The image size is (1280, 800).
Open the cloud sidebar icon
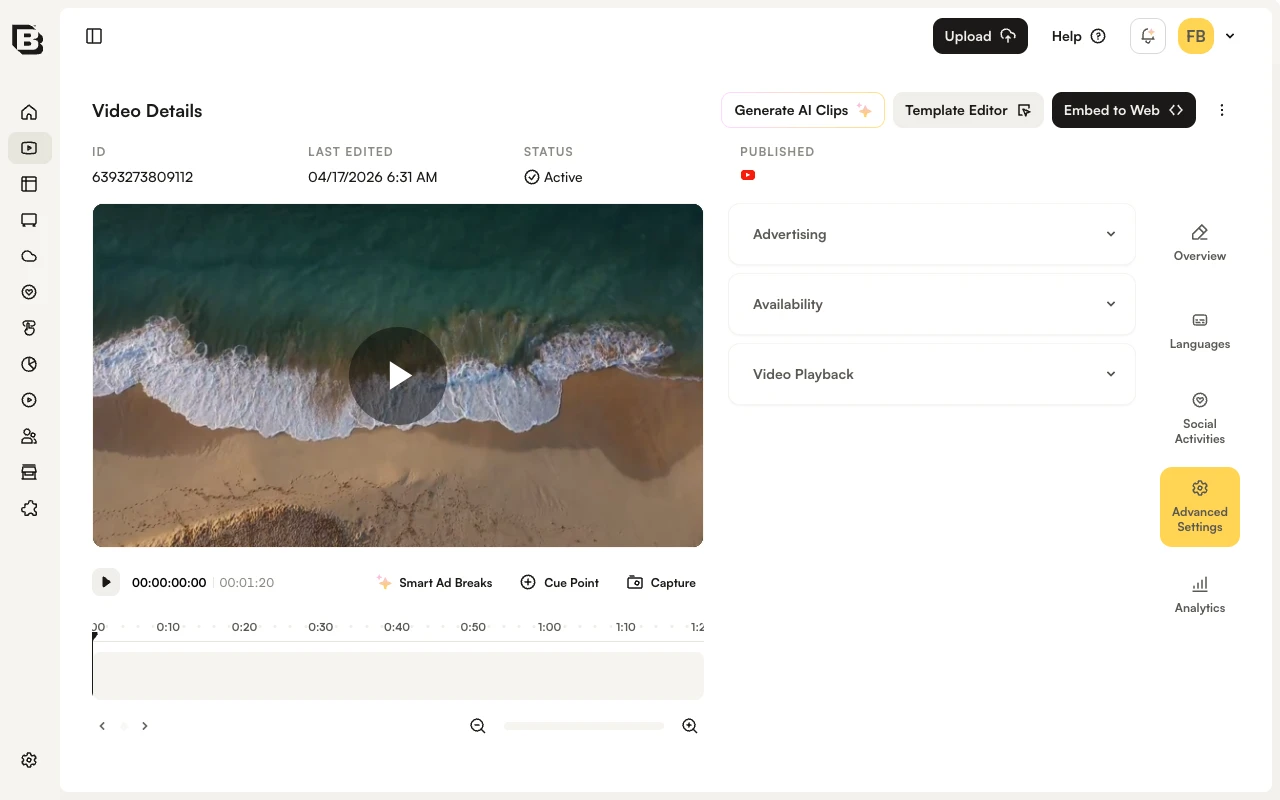tap(29, 256)
